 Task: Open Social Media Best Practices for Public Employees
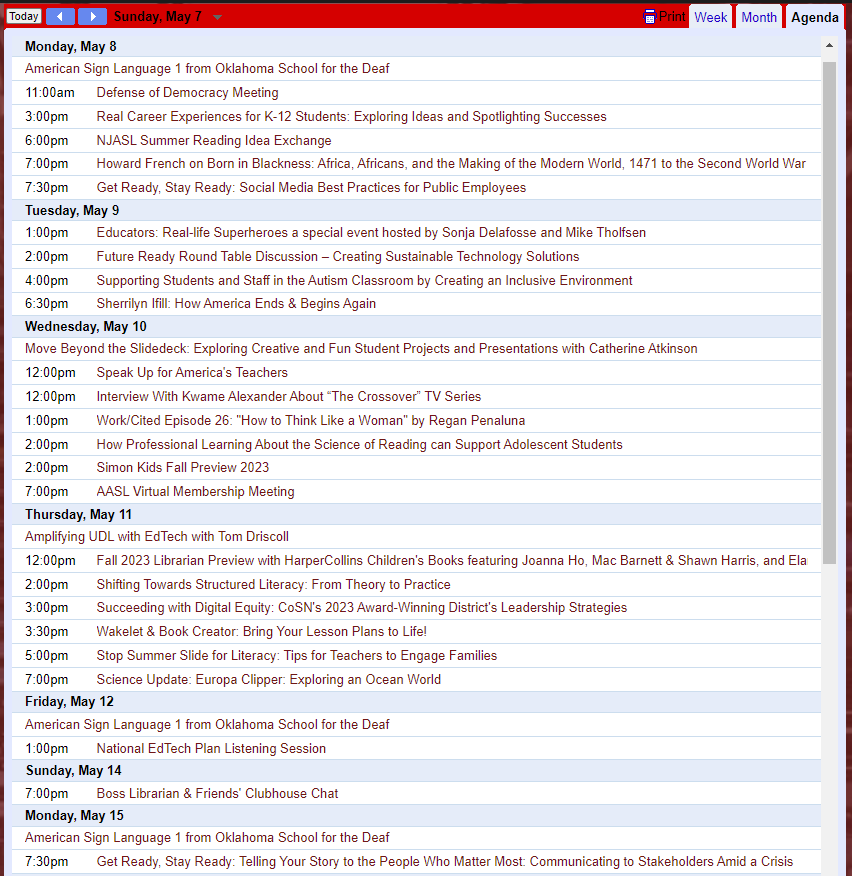pos(311,188)
